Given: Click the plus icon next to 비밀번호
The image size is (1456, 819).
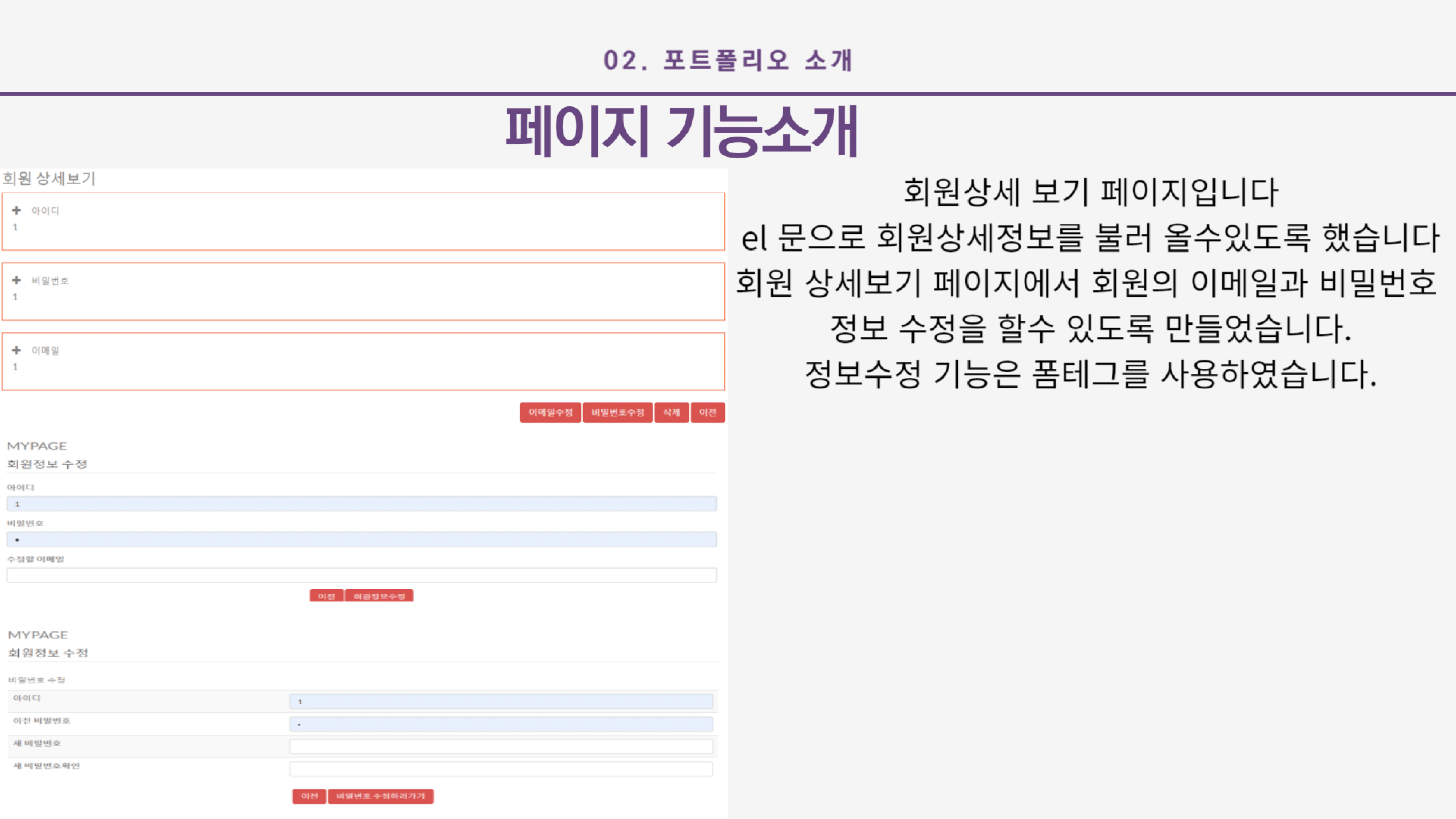Looking at the screenshot, I should (16, 280).
